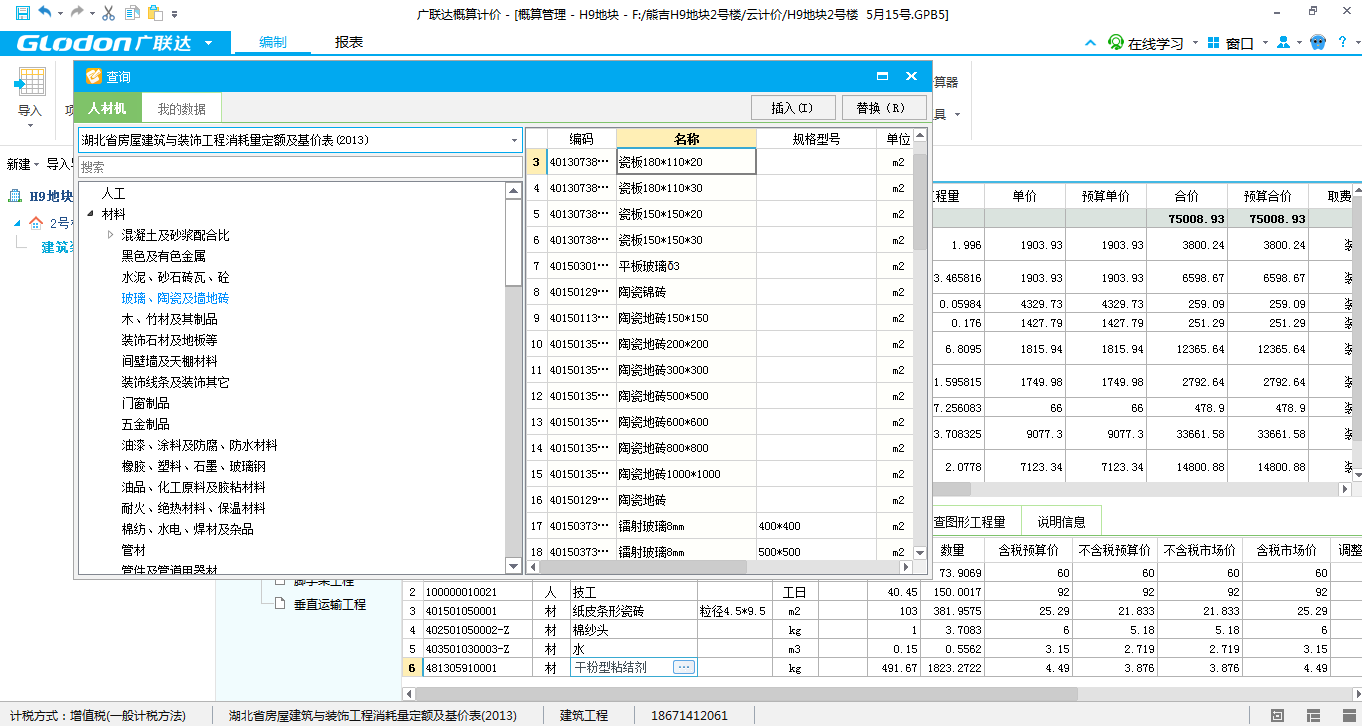Open the 查图形工程量 tab

click(969, 521)
